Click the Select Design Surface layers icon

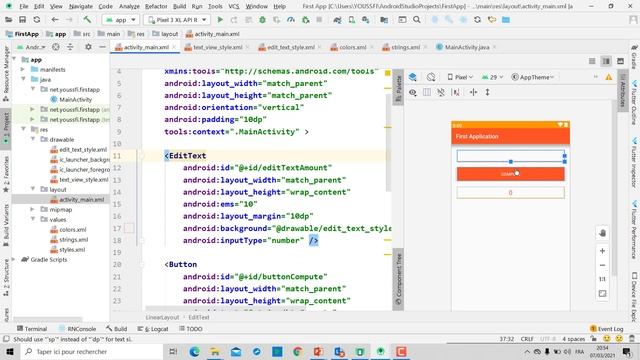click(413, 77)
